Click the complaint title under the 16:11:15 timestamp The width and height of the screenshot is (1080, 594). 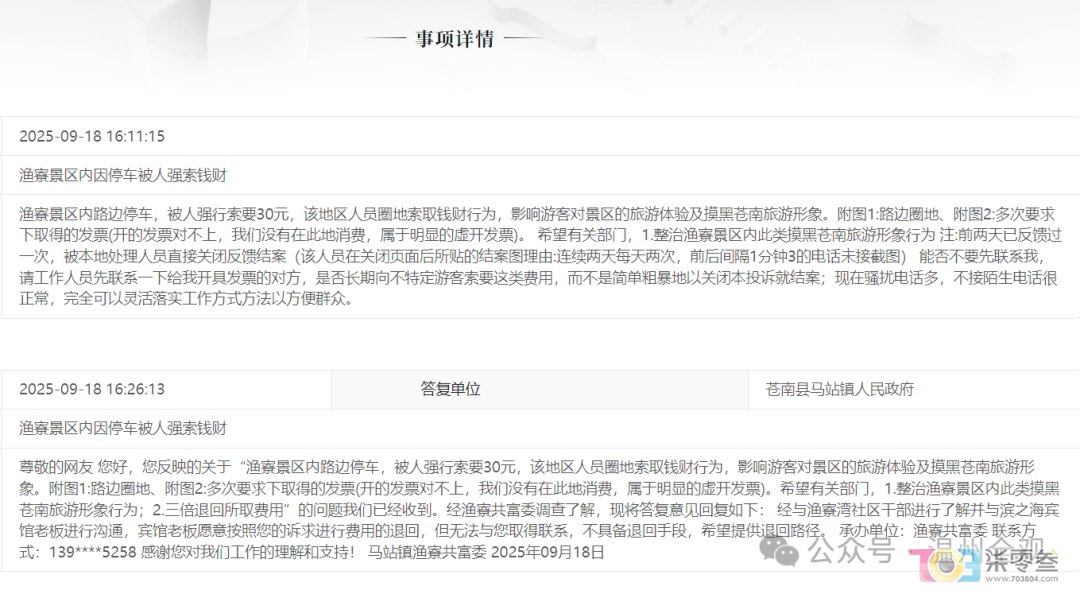123,175
